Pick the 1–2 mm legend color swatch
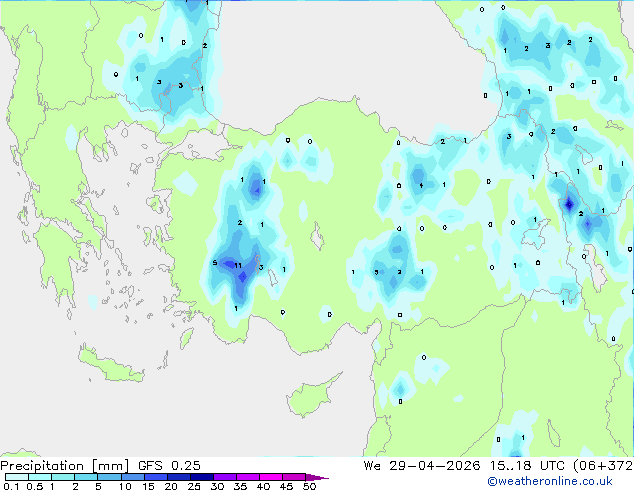 63,477
